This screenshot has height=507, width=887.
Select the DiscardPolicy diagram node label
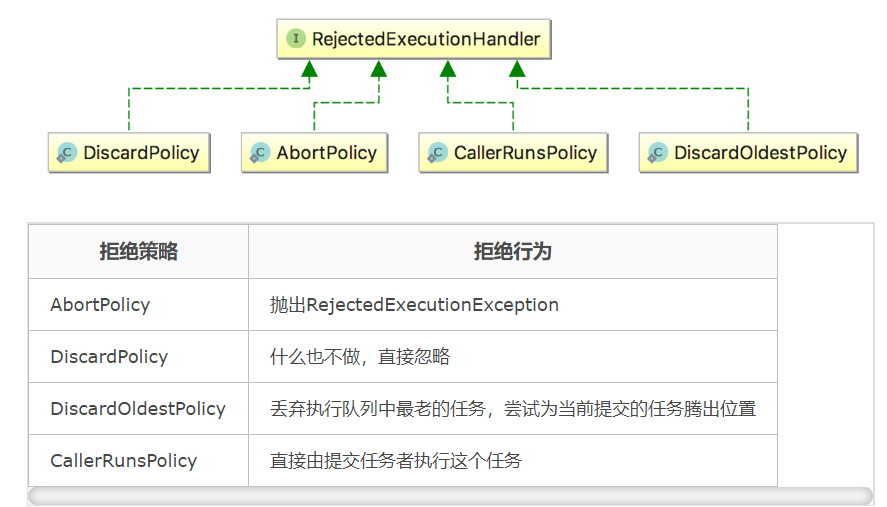click(141, 153)
